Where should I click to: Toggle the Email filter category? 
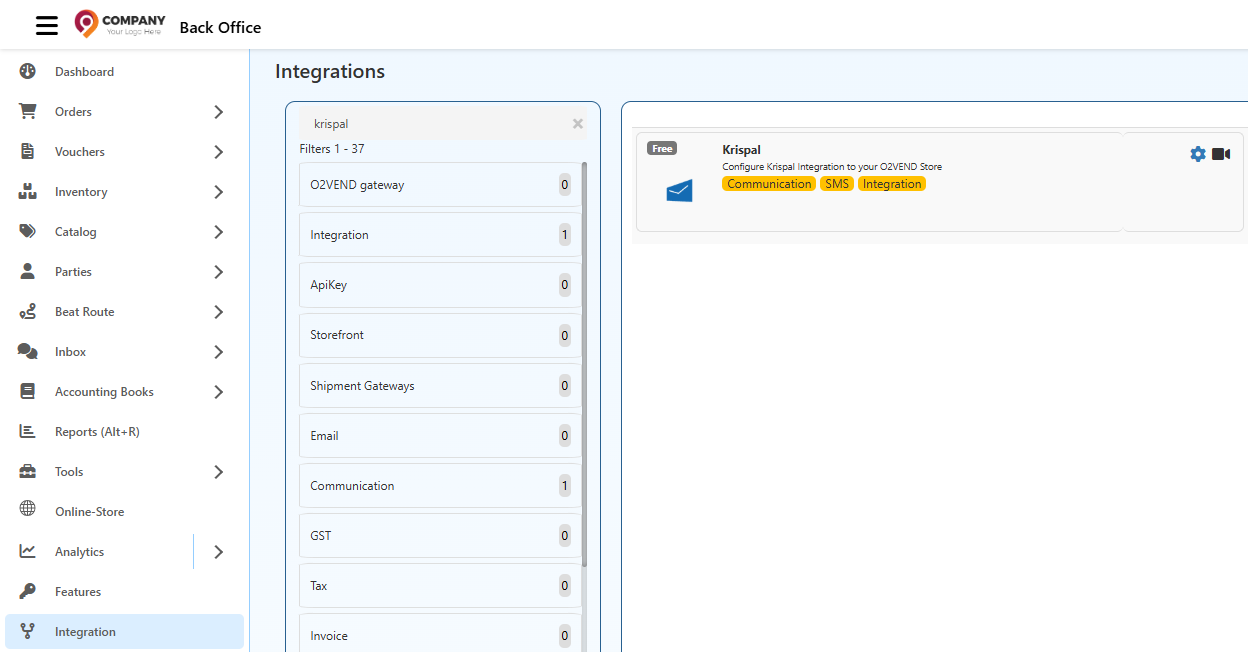438,435
